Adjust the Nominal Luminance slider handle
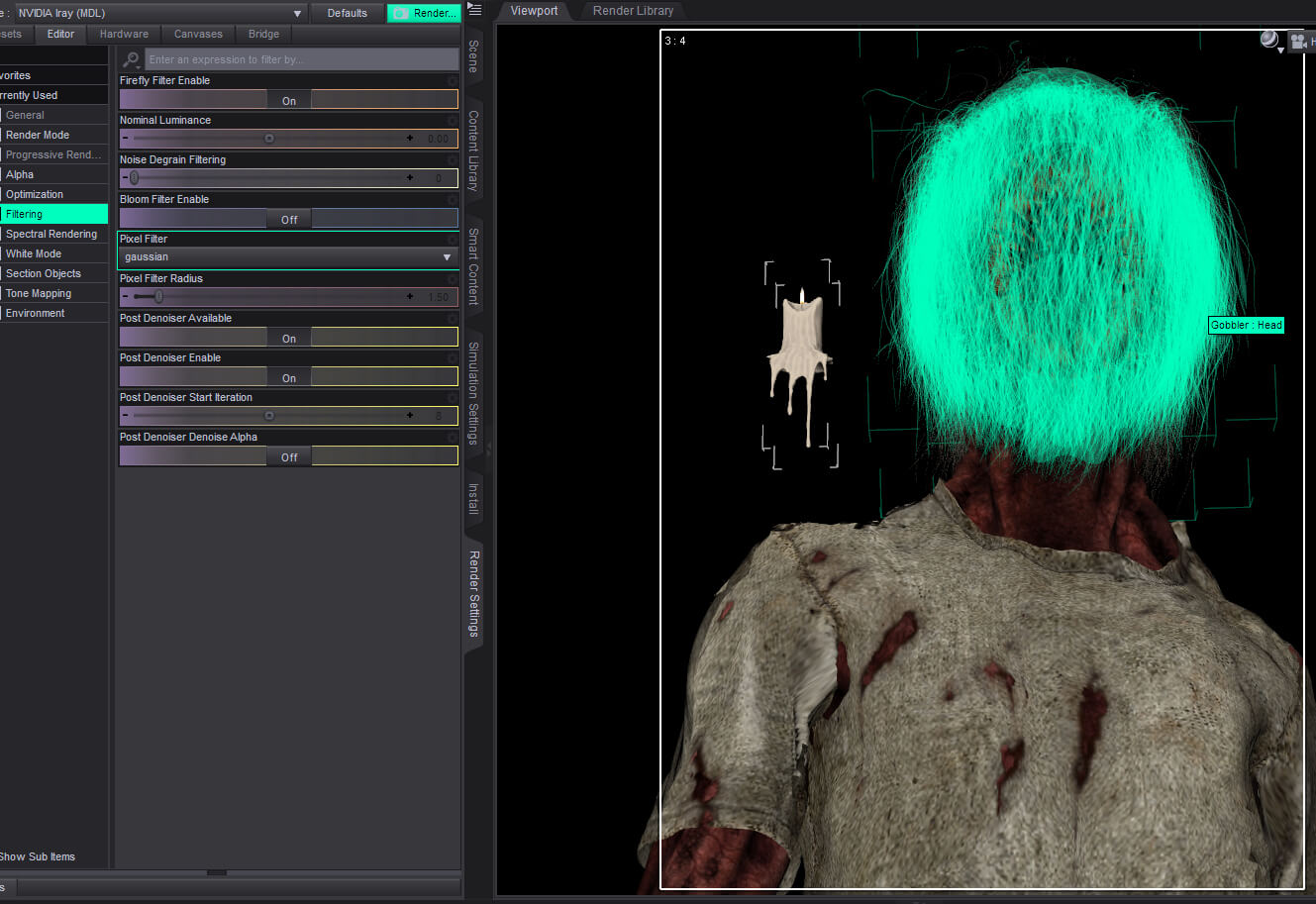Image resolution: width=1316 pixels, height=904 pixels. [268, 139]
